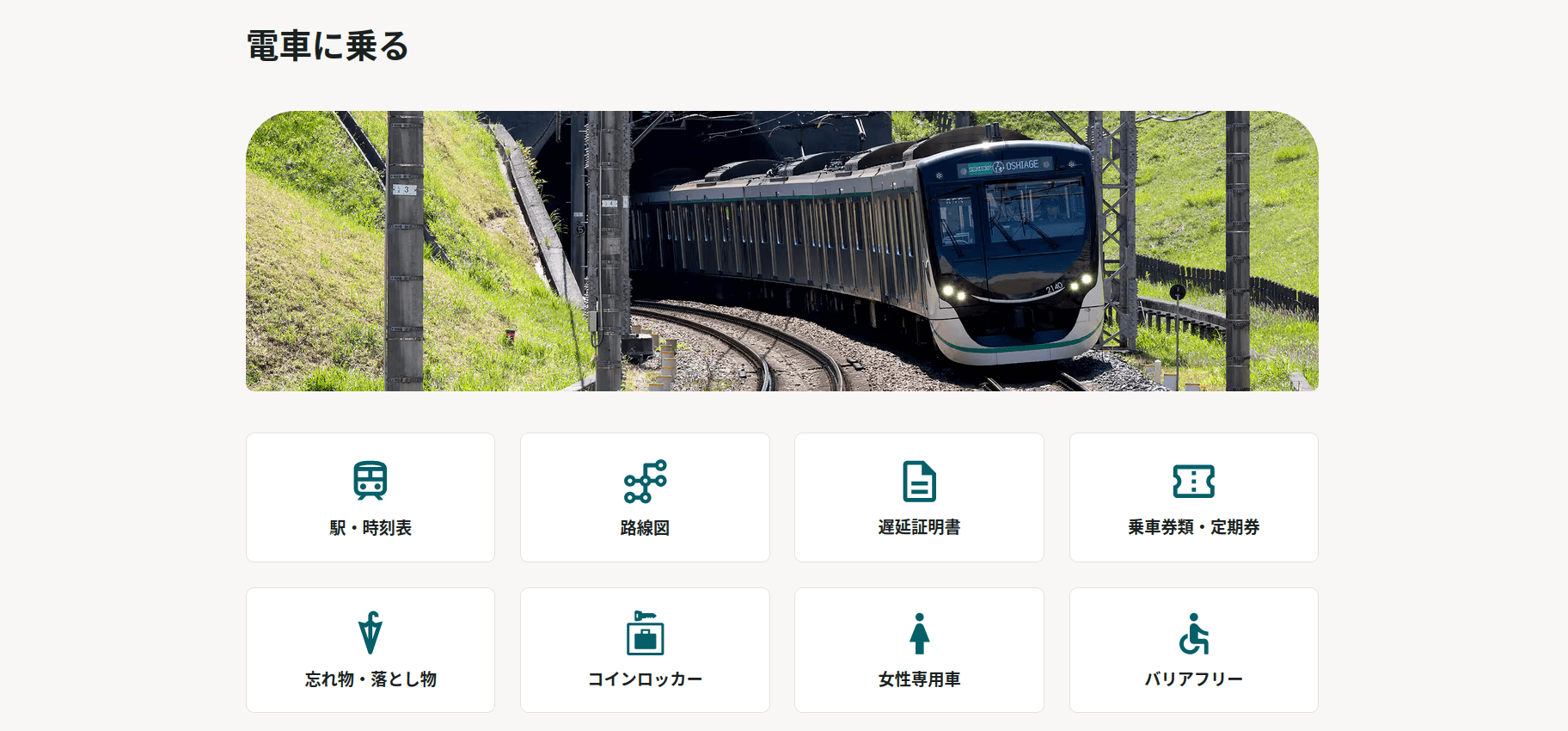The image size is (1568, 731).
Task: Open the コインロッカー link
Action: (645, 650)
